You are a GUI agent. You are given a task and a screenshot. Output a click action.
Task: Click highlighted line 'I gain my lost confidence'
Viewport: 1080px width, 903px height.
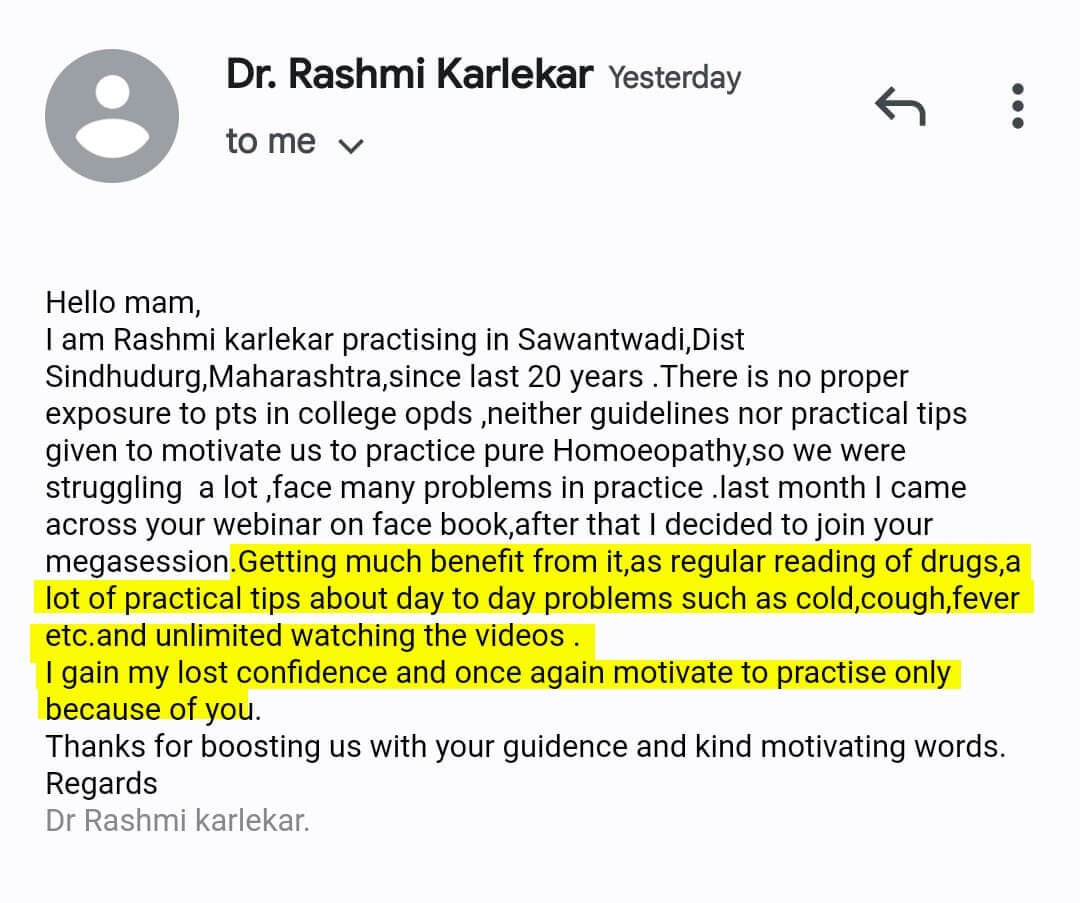click(230, 673)
